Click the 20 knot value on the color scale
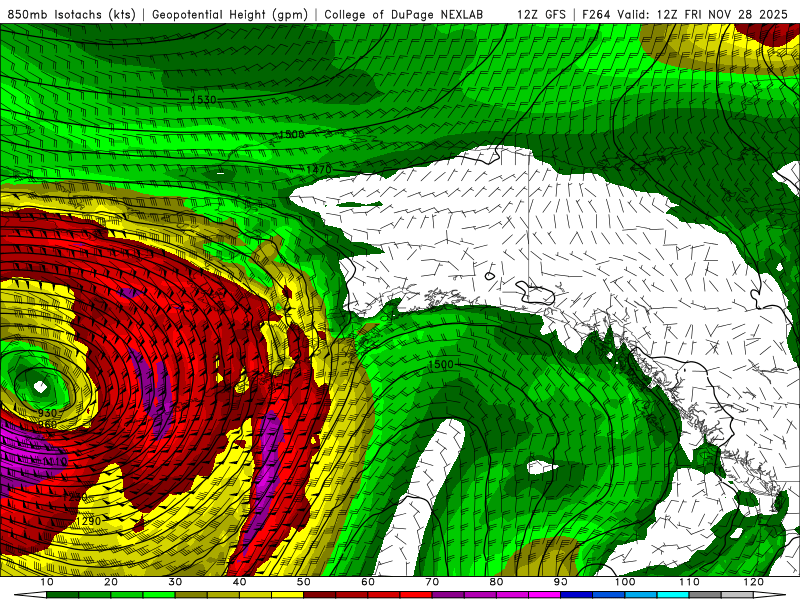 coord(111,582)
